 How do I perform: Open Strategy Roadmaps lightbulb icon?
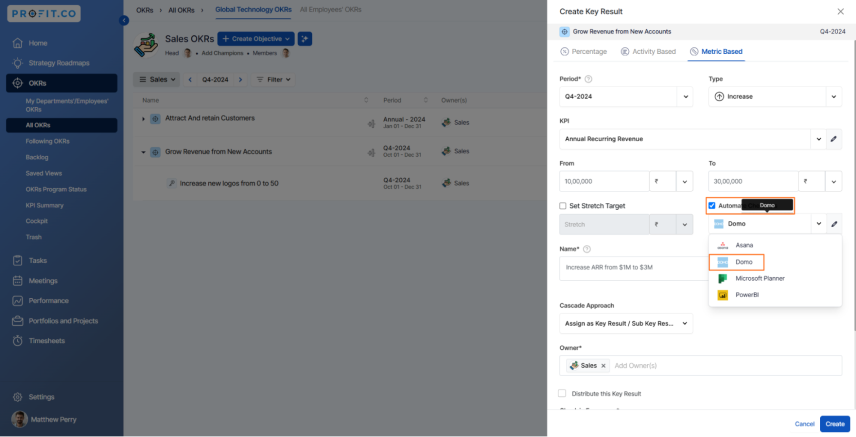coord(17,63)
